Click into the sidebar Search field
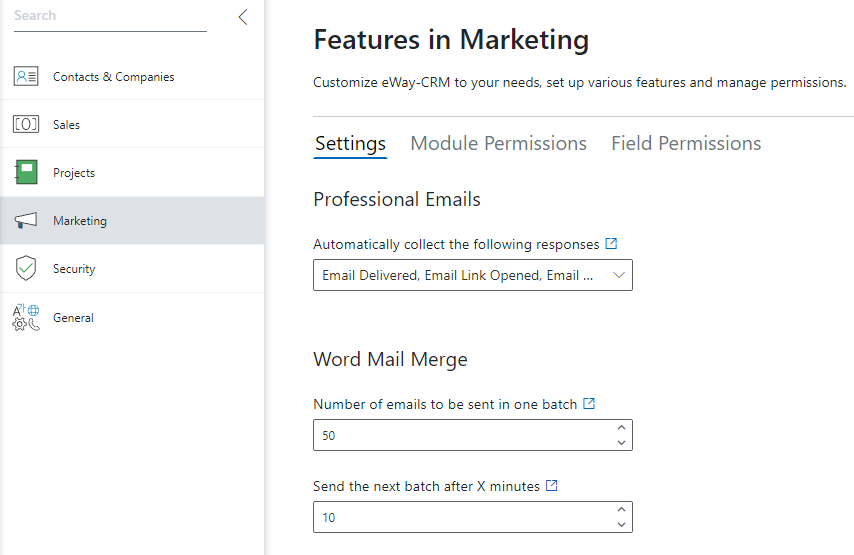The height and width of the screenshot is (555, 854). coord(110,16)
